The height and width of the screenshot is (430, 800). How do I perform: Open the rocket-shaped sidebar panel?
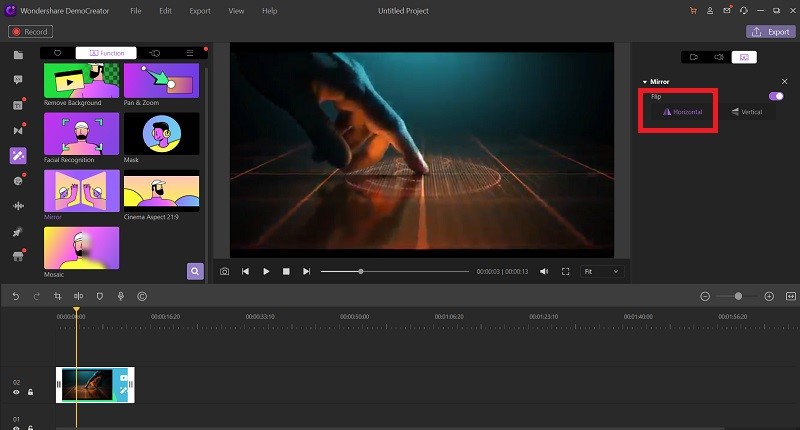pyautogui.click(x=18, y=232)
